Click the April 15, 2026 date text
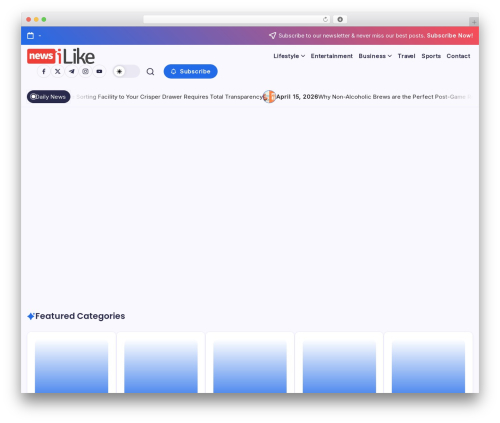500x423 pixels. coord(297,97)
